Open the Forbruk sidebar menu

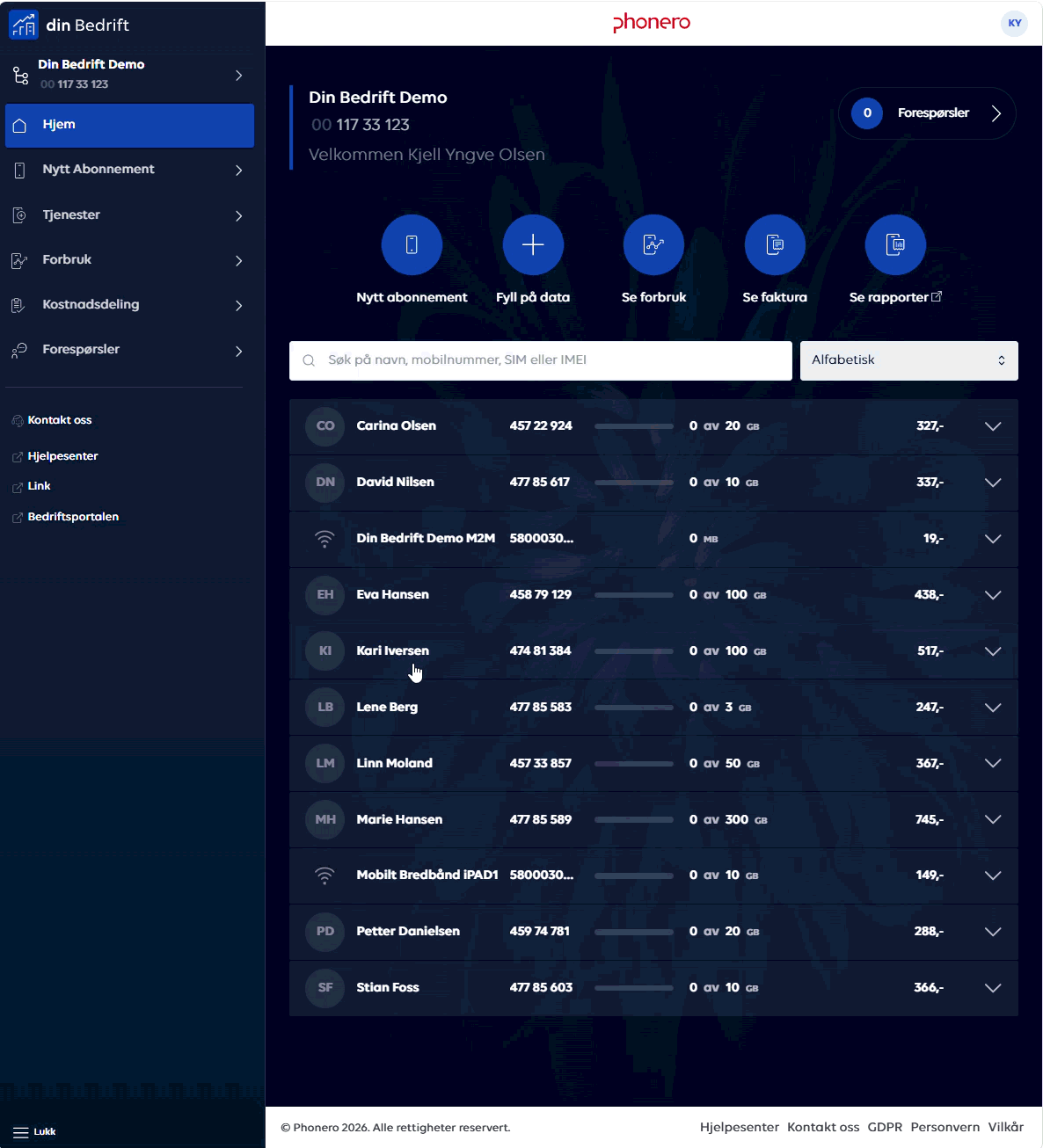tap(129, 260)
